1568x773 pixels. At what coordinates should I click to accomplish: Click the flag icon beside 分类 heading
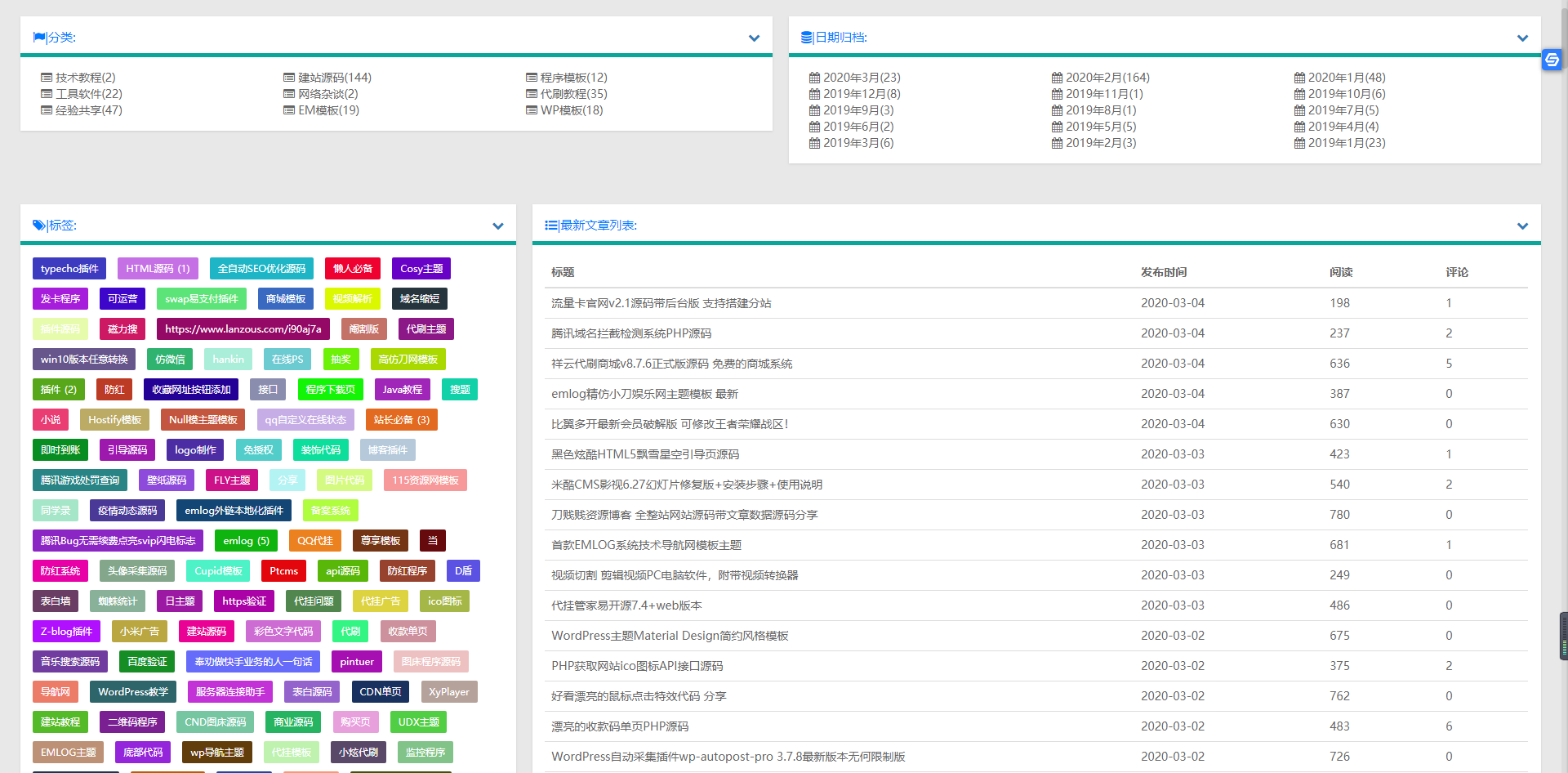[39, 38]
